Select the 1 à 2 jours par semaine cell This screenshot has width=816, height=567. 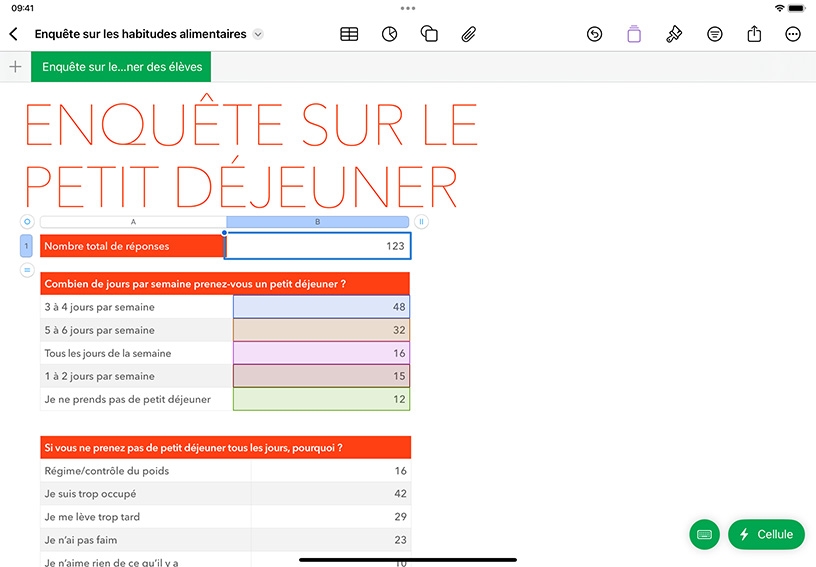[136, 376]
